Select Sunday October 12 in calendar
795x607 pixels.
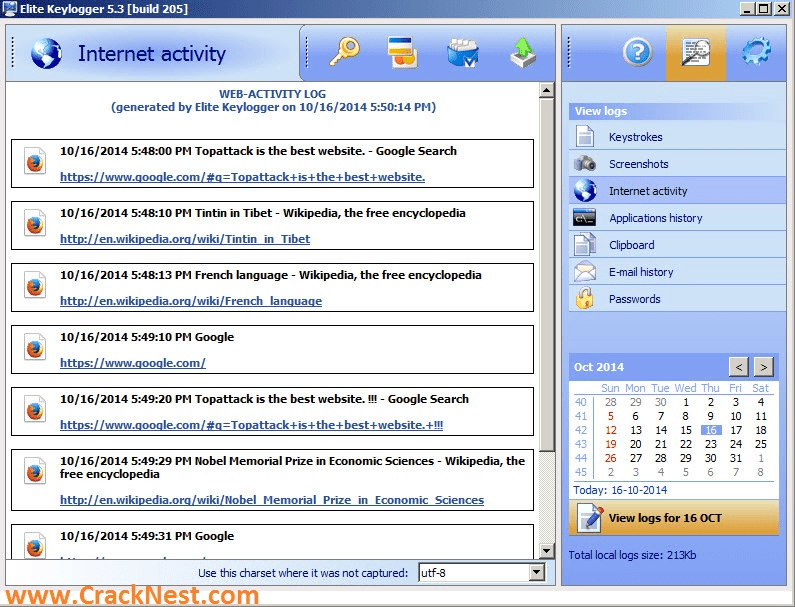pyautogui.click(x=611, y=430)
